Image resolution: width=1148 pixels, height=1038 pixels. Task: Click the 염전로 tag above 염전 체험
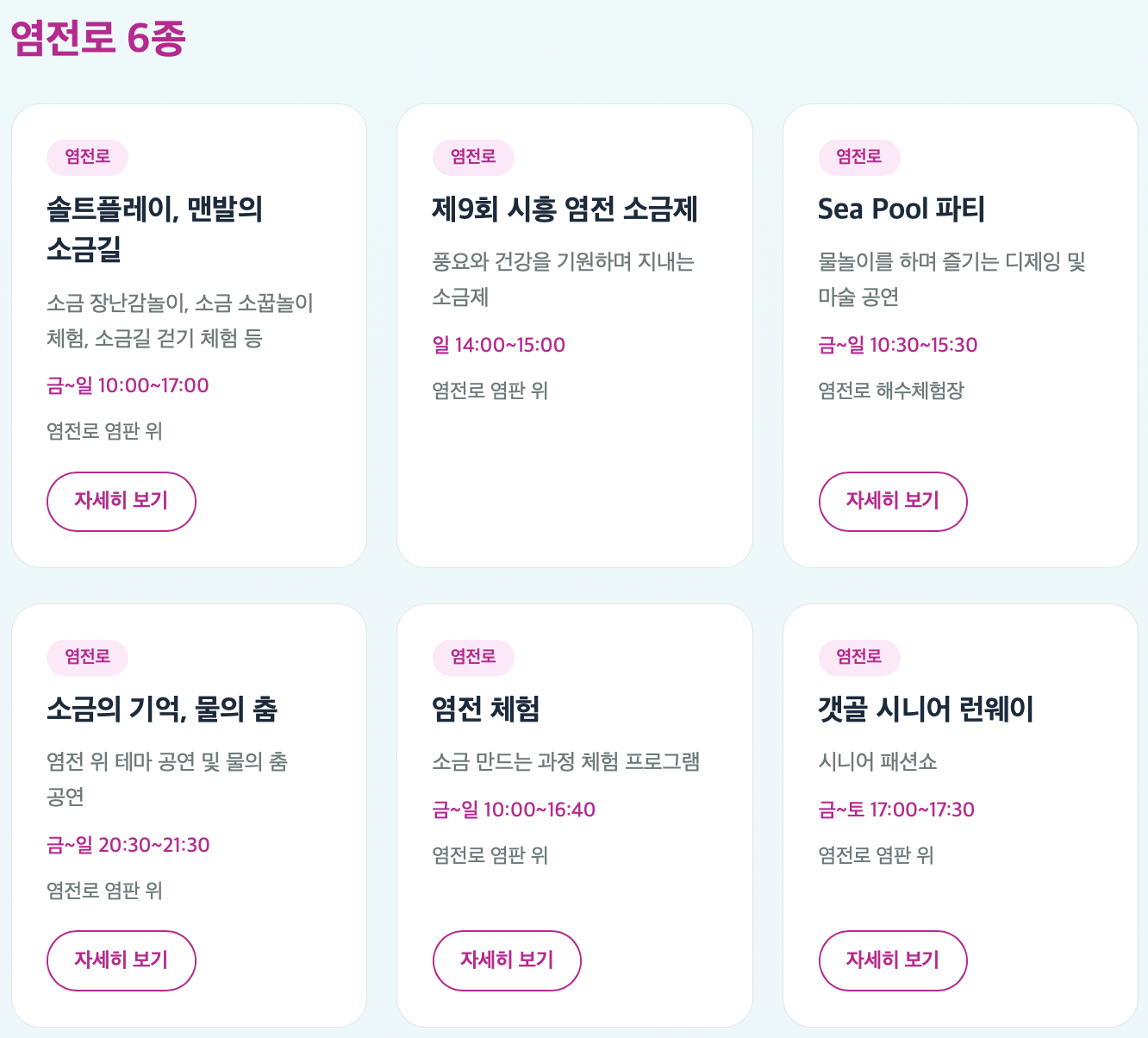click(x=473, y=657)
